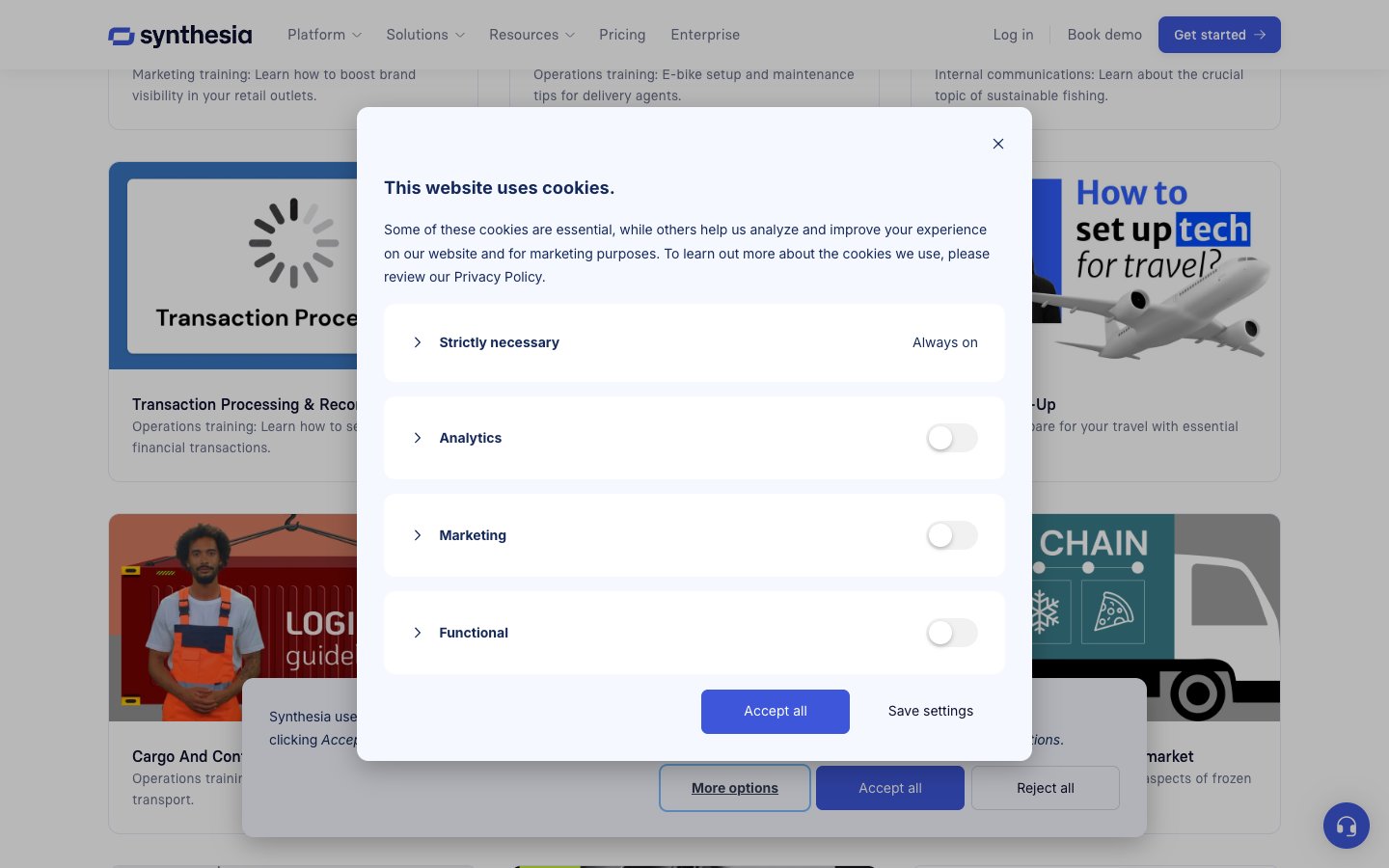Expand the Functional cookie section chevron
Screen dimensions: 1389x868
[418, 633]
